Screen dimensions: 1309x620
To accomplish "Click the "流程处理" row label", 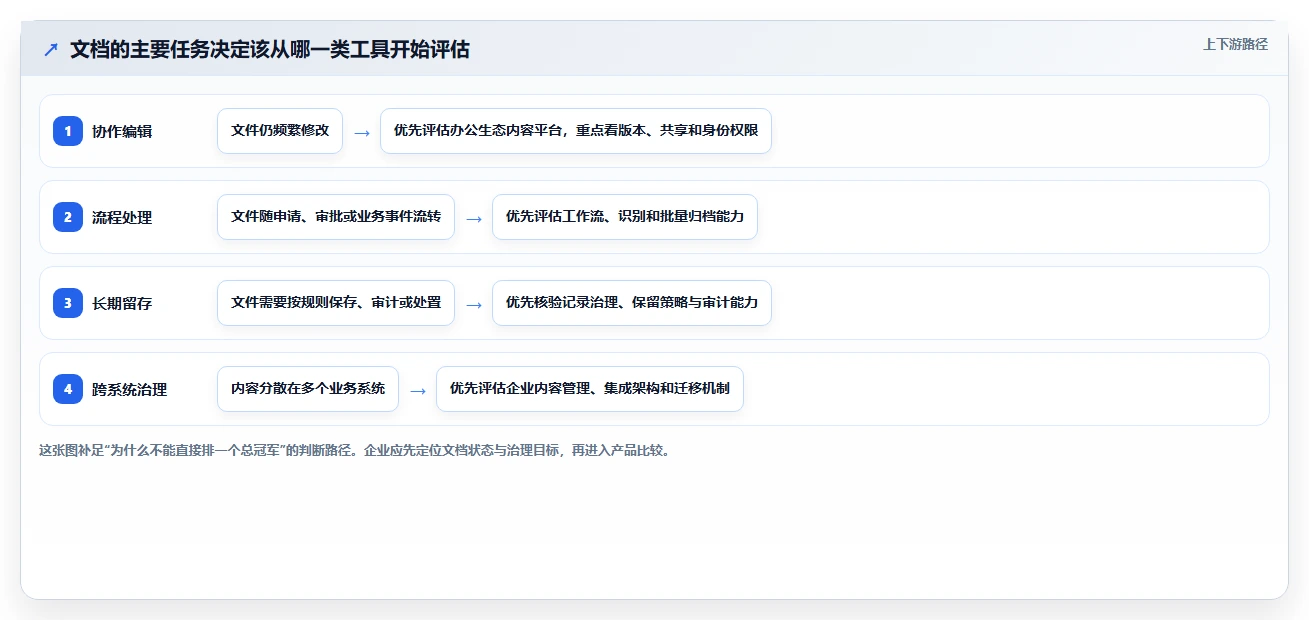I will tap(122, 217).
